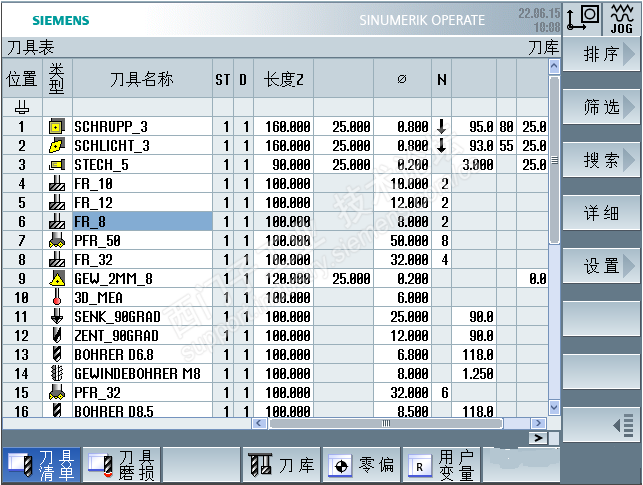Screen dimensions: 643x485
Task: Click the face mill icon for PFR_32
Action: 57,392
